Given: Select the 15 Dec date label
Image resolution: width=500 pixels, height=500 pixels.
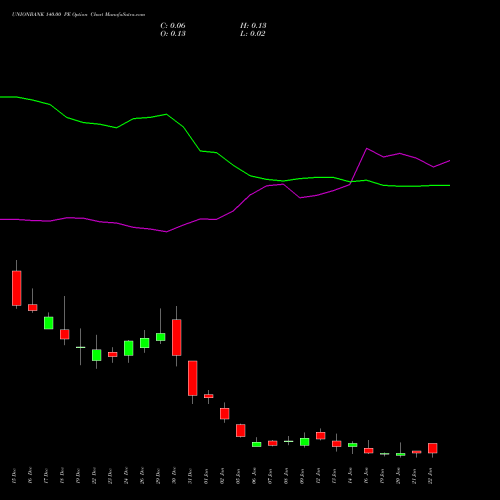Looking at the screenshot, I should (14, 476).
